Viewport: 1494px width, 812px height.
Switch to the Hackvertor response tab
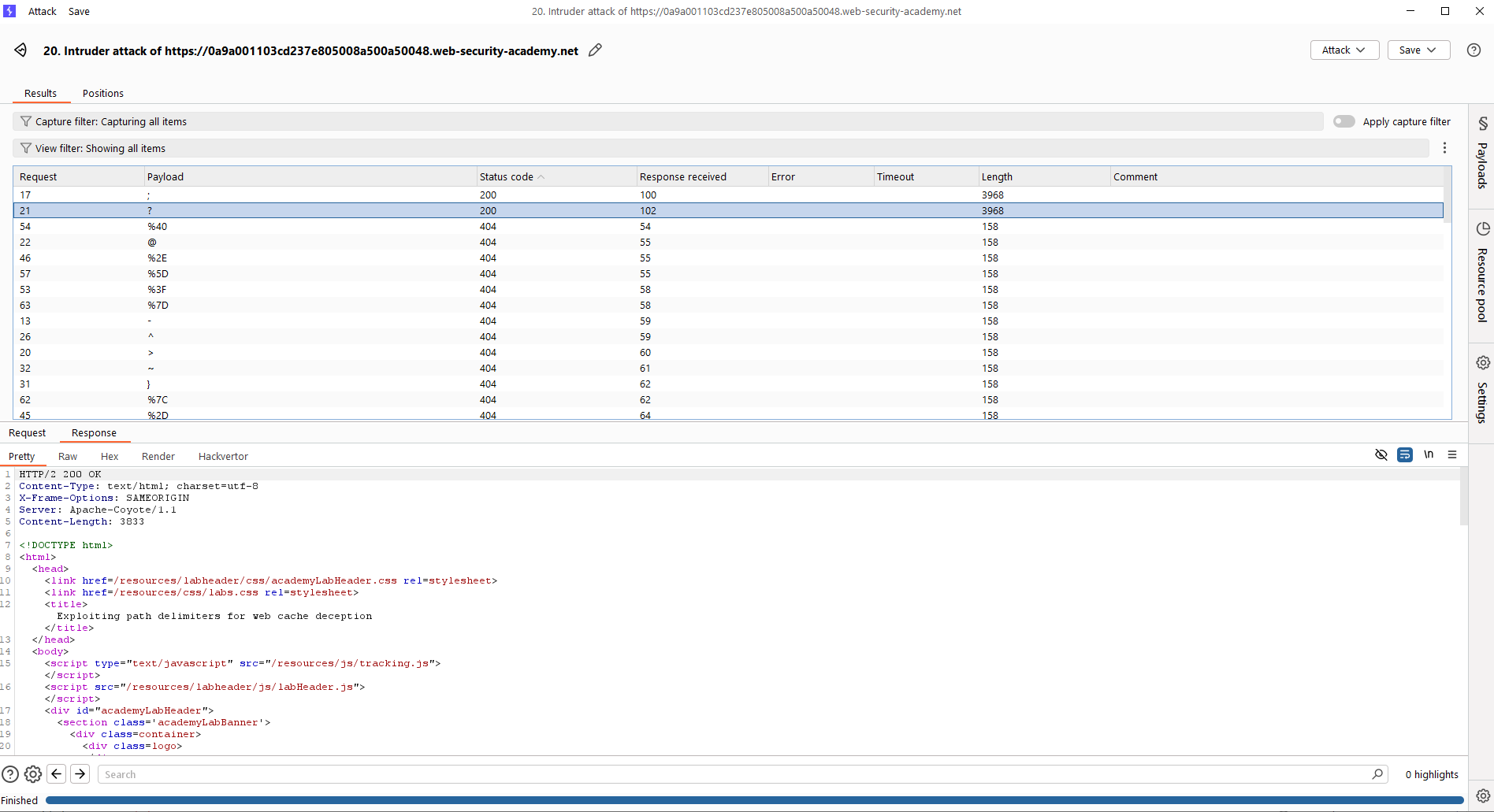point(223,457)
